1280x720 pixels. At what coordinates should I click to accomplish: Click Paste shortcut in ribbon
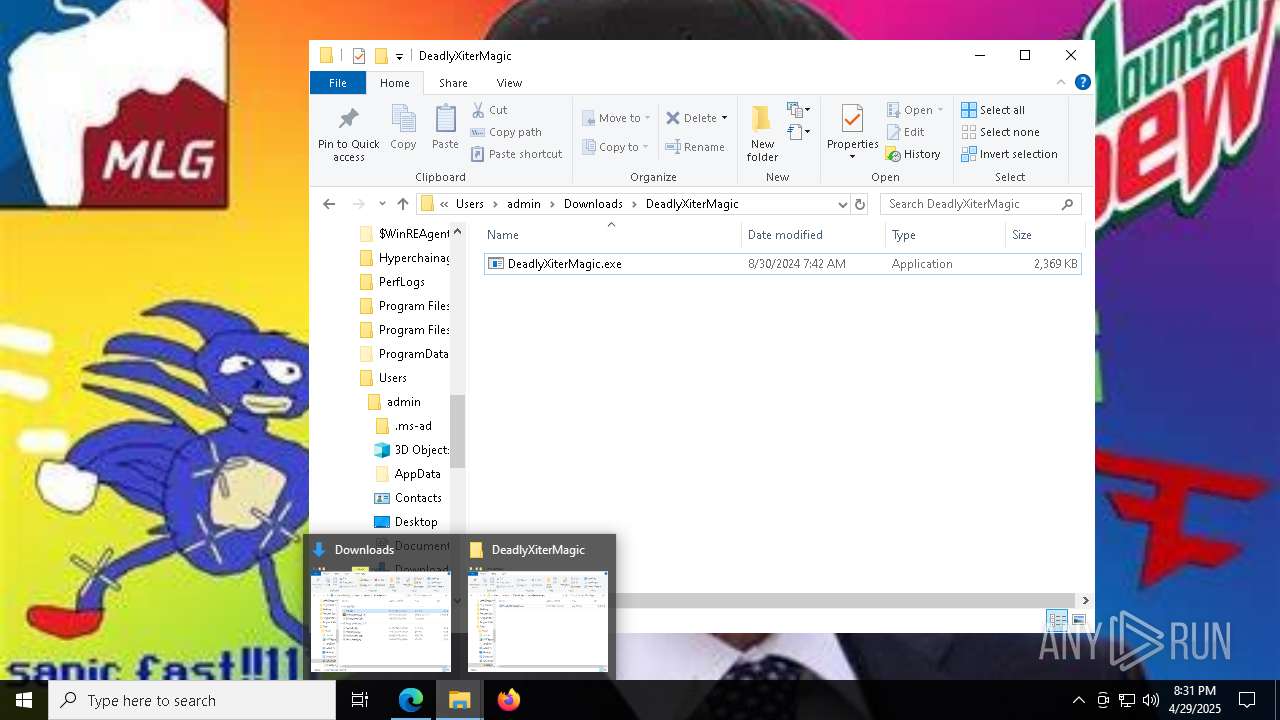coord(516,154)
